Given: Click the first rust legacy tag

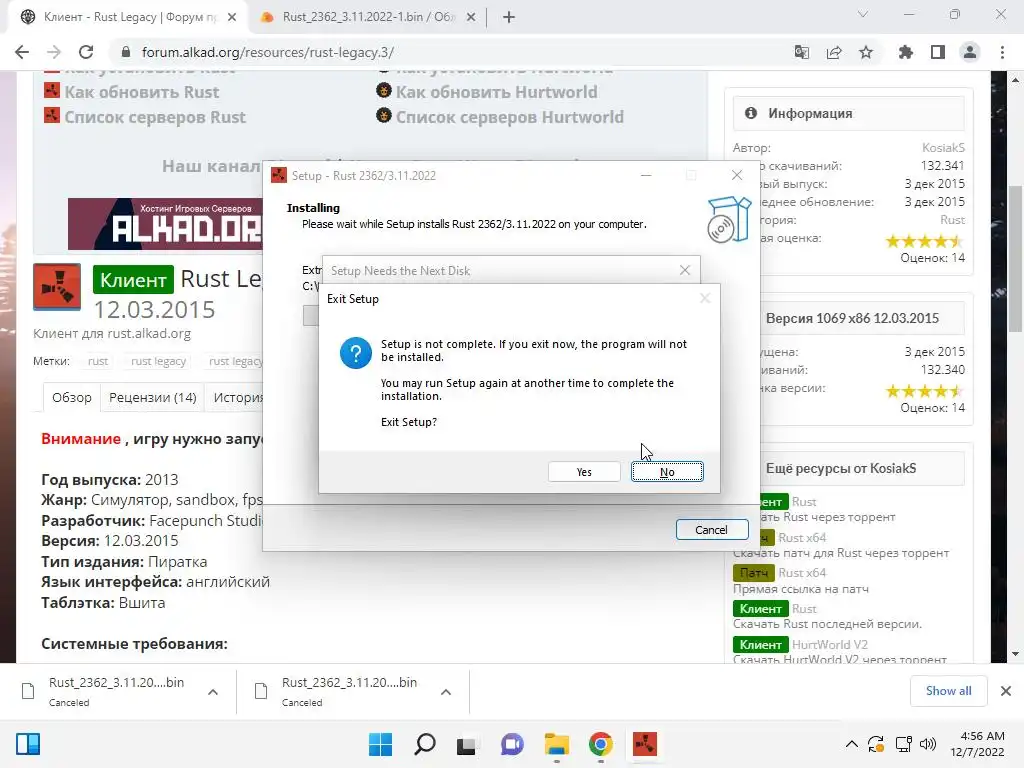Looking at the screenshot, I should 158,361.
